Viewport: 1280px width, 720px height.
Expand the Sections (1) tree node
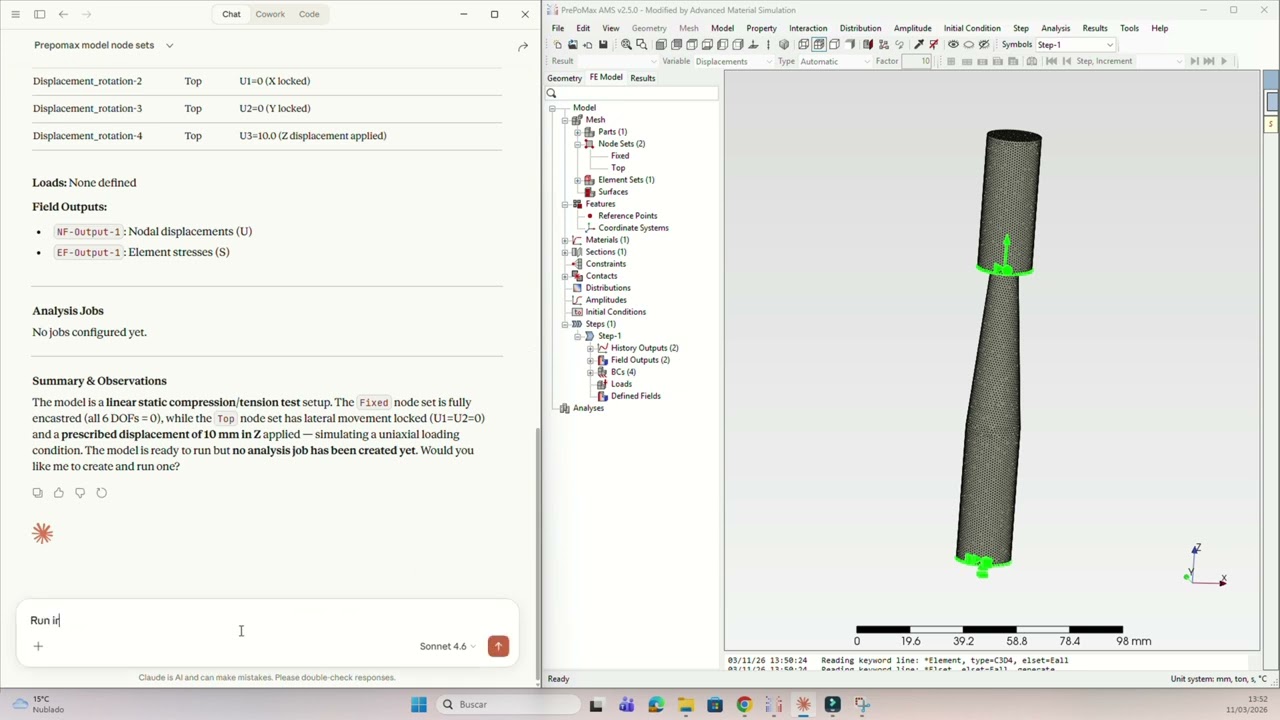click(x=565, y=252)
